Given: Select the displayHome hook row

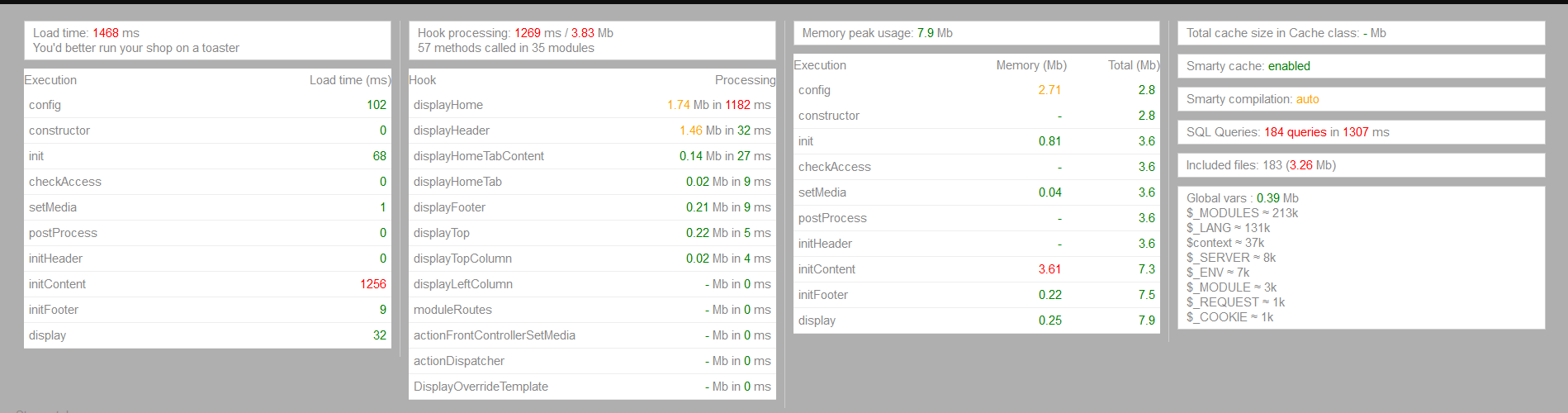Looking at the screenshot, I should pos(592,105).
